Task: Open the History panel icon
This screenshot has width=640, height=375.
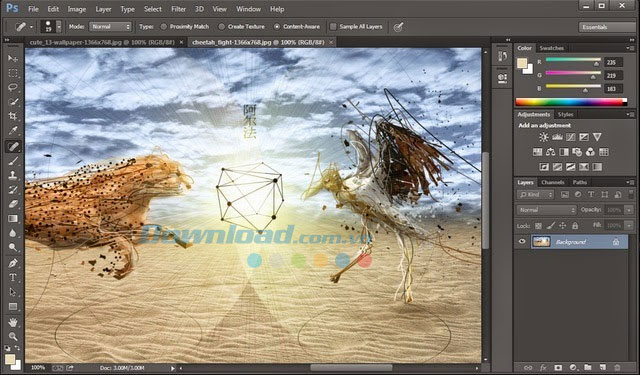Action: [502, 56]
